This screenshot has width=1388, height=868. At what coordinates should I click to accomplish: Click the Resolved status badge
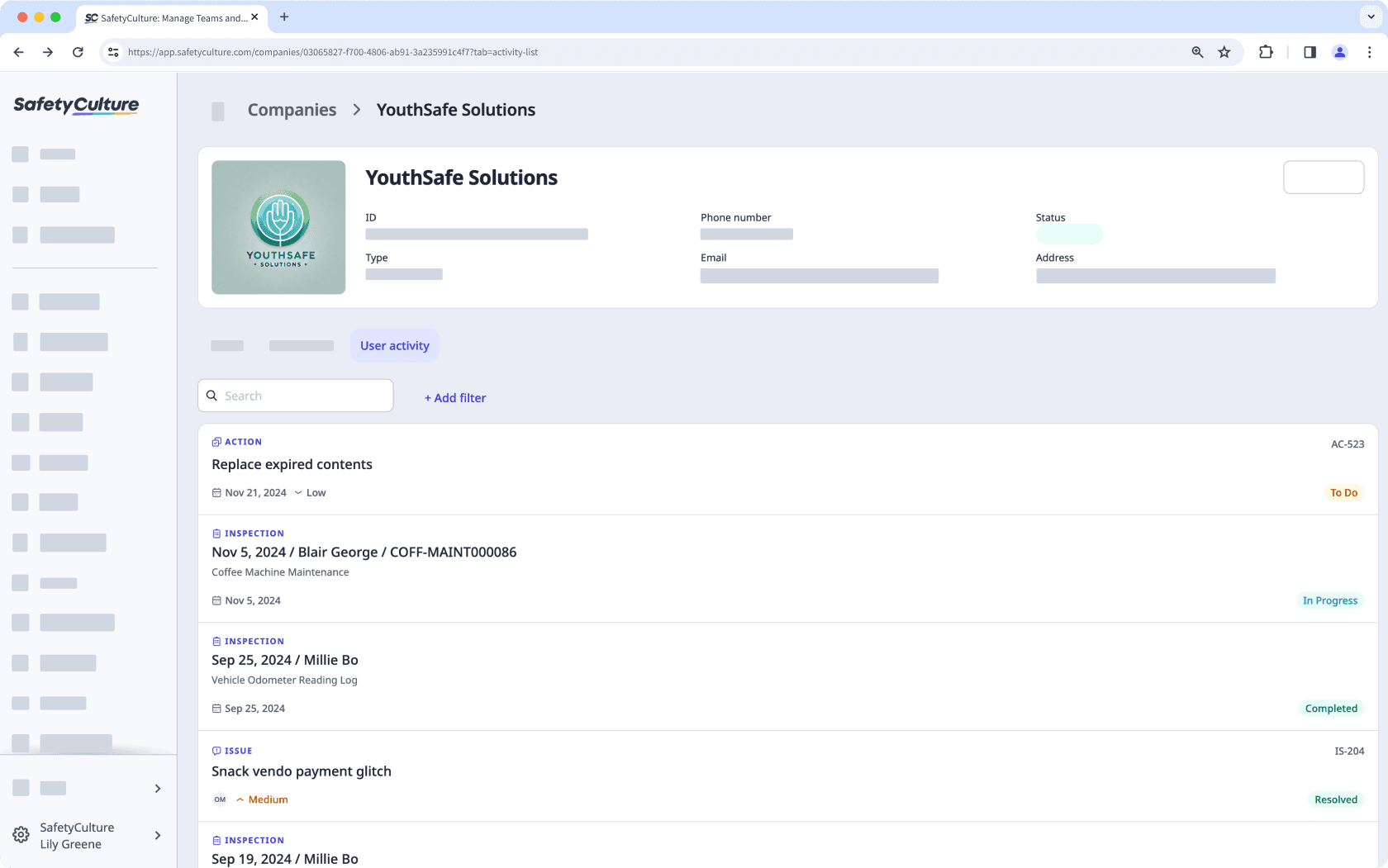pos(1336,799)
